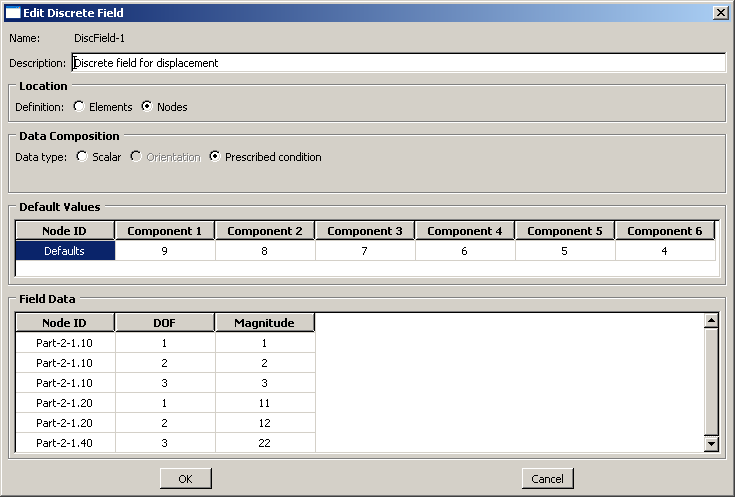Edit Component 3 default value 7
735x497 pixels.
point(365,251)
